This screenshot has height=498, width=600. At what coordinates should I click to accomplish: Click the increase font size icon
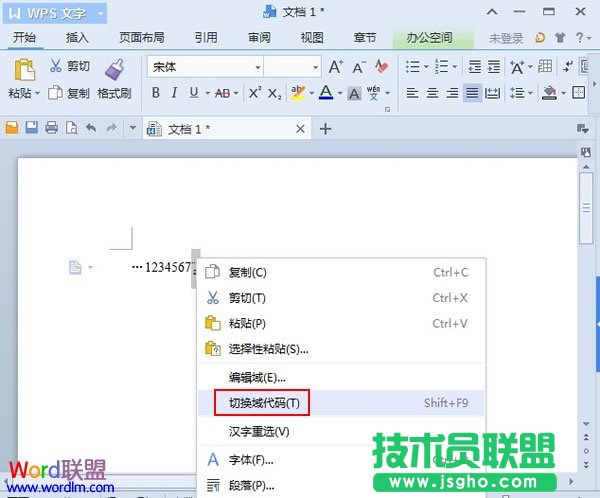[336, 67]
